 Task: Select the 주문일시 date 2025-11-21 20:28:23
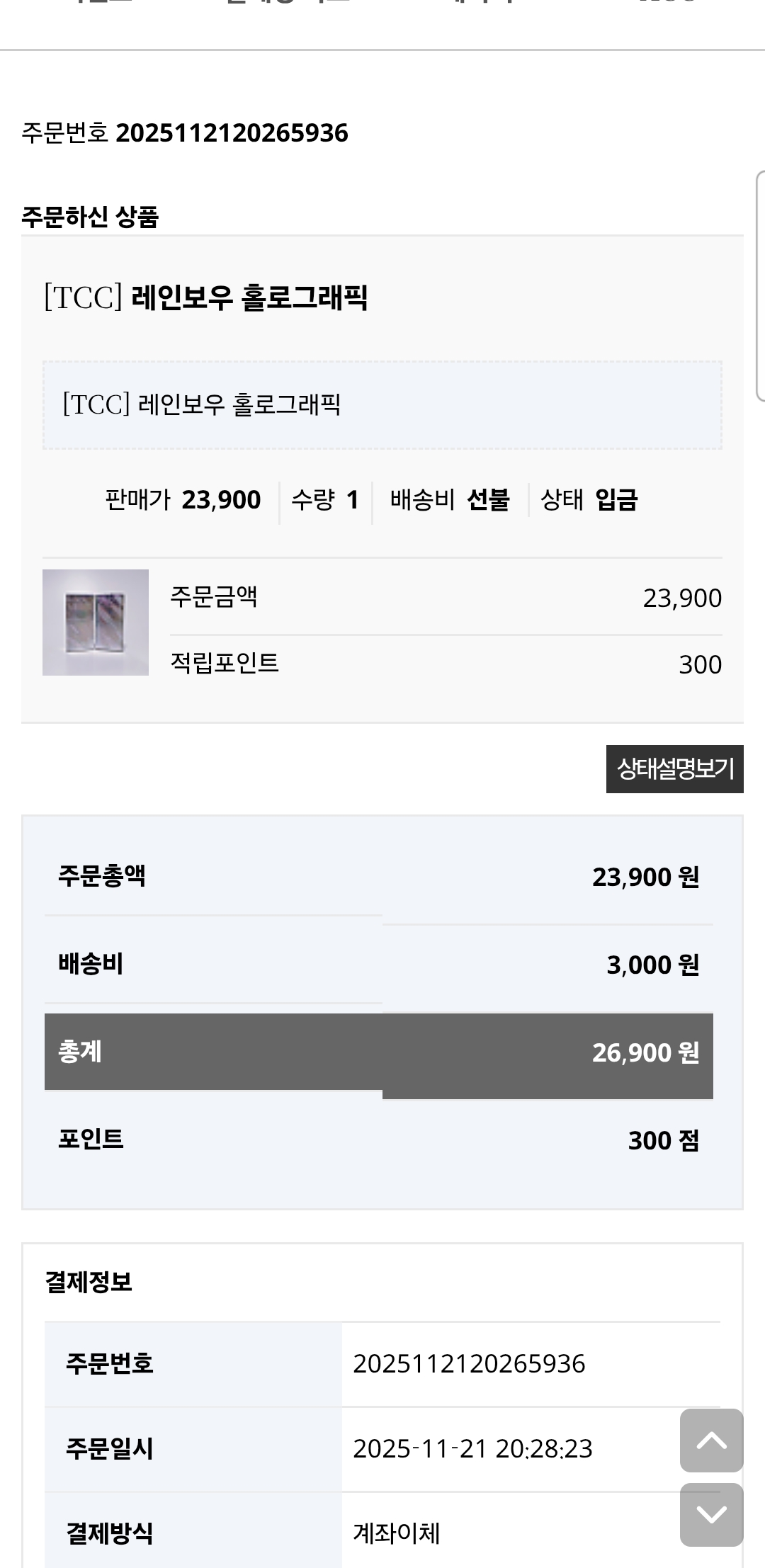[x=472, y=1448]
